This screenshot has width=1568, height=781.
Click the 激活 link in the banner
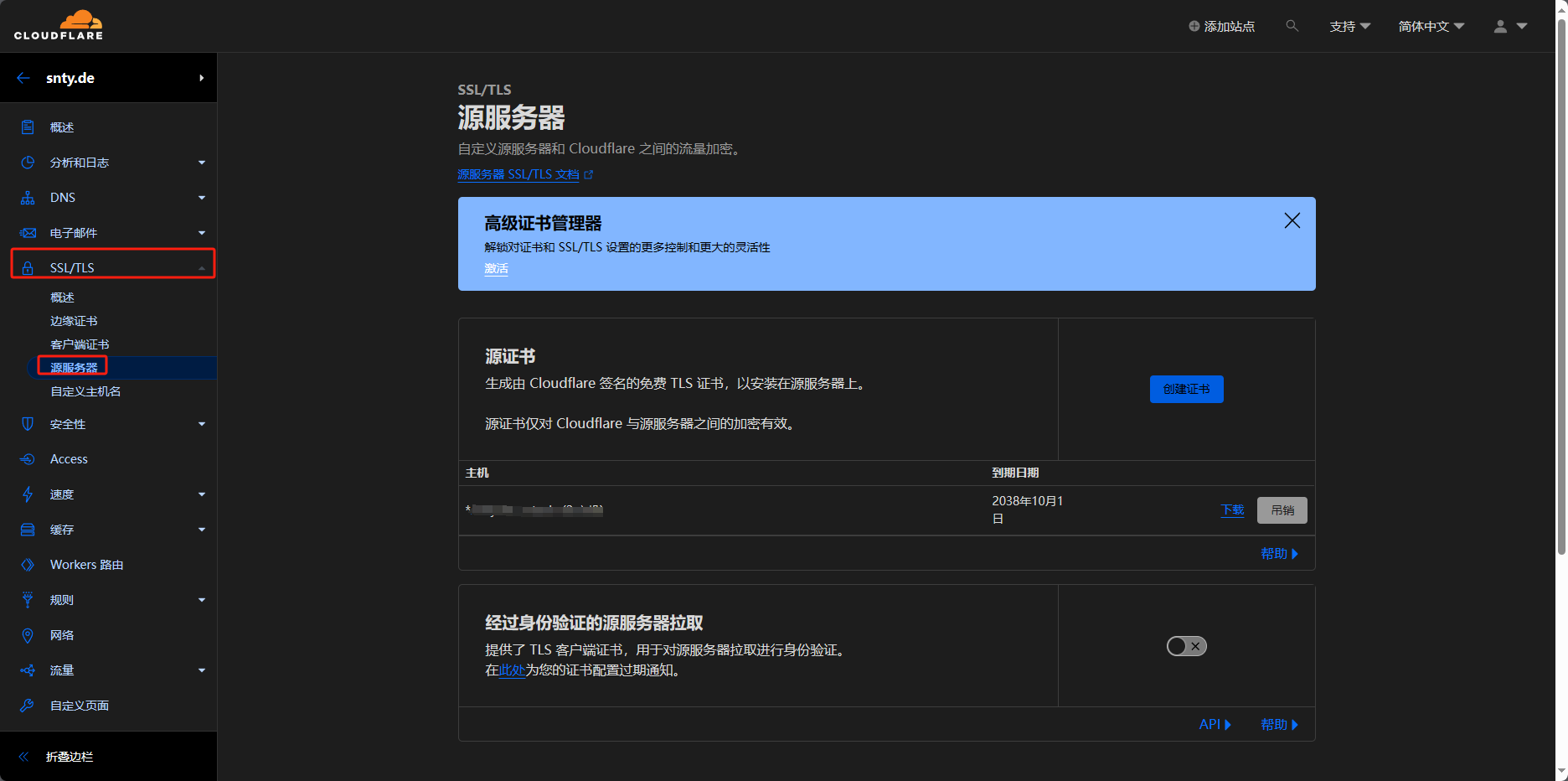496,269
